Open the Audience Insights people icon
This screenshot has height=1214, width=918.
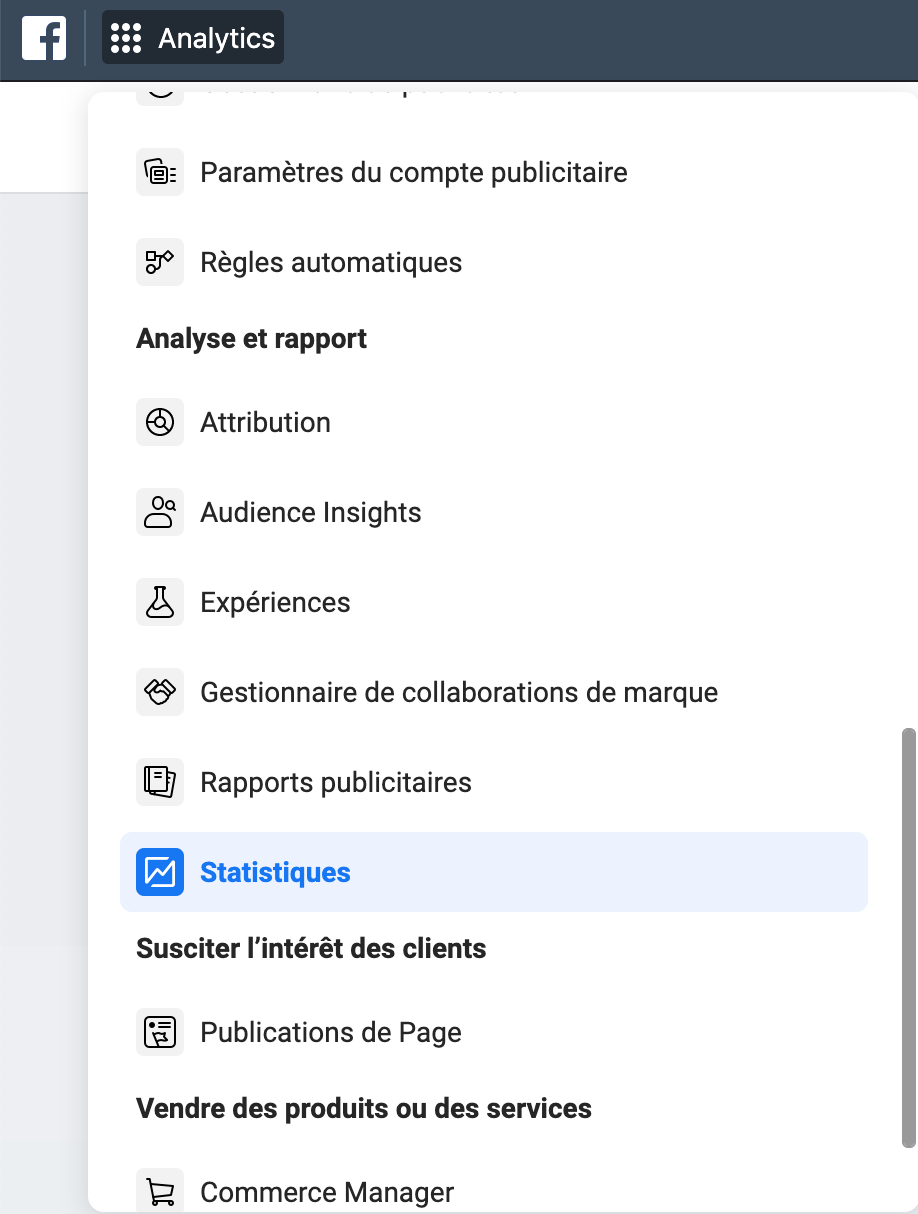pyautogui.click(x=160, y=512)
